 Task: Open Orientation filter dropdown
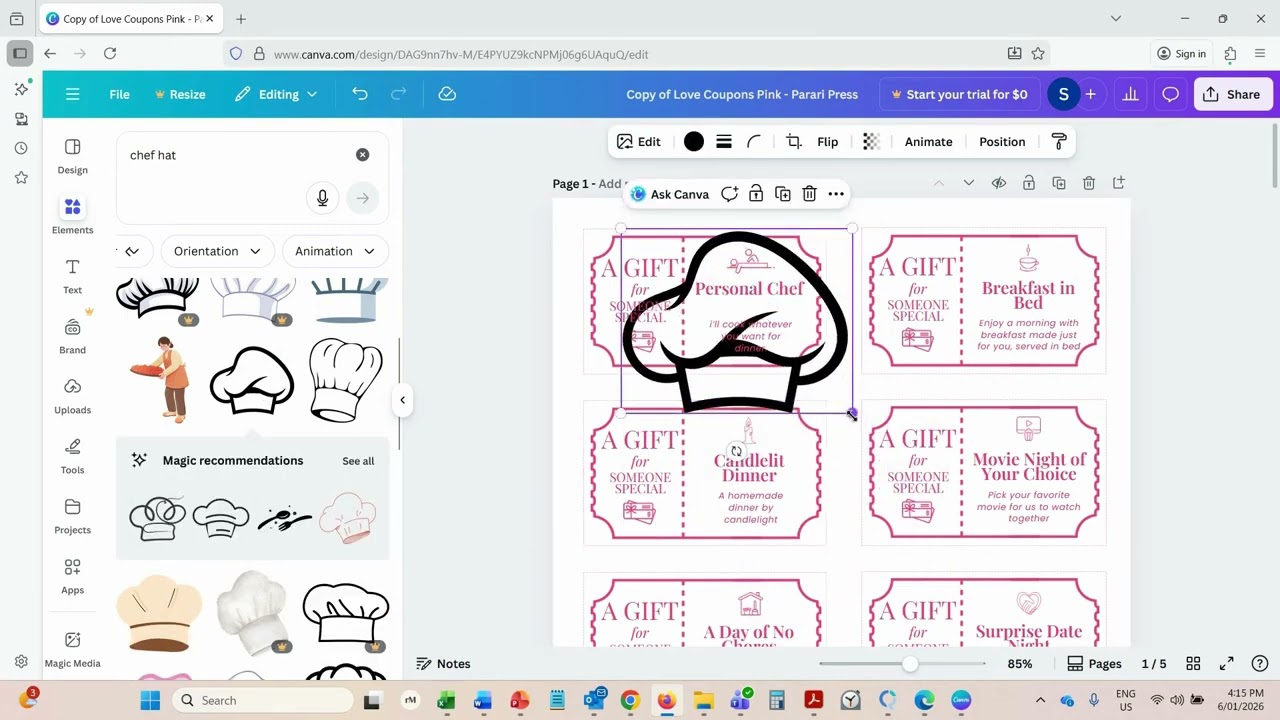217,251
